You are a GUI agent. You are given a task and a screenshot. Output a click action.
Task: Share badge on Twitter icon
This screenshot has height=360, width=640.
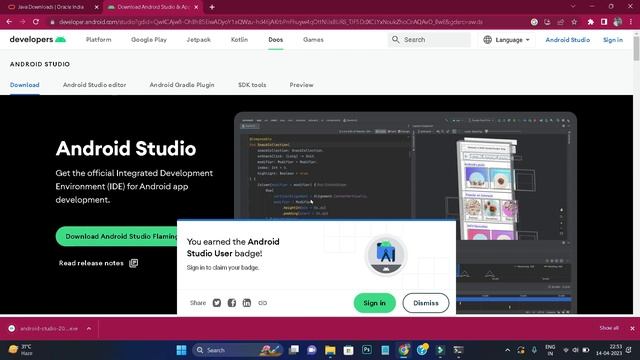point(217,303)
